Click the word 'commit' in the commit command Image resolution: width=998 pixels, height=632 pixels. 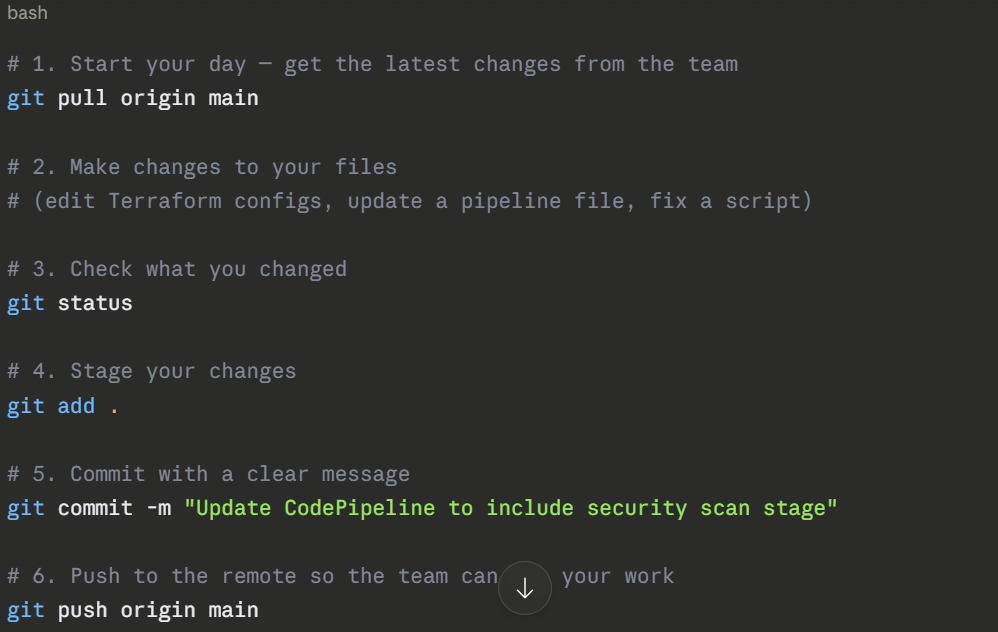(x=95, y=508)
